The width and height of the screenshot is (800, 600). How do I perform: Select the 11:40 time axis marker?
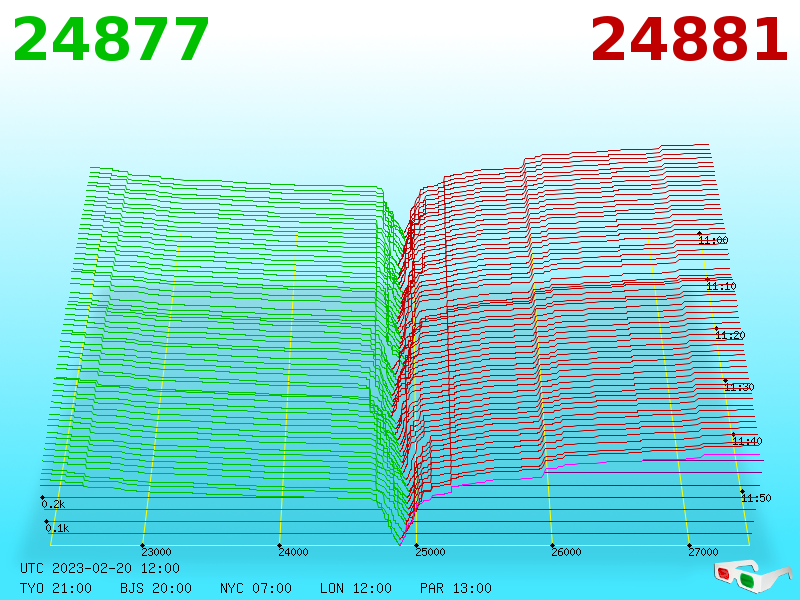pos(747,441)
